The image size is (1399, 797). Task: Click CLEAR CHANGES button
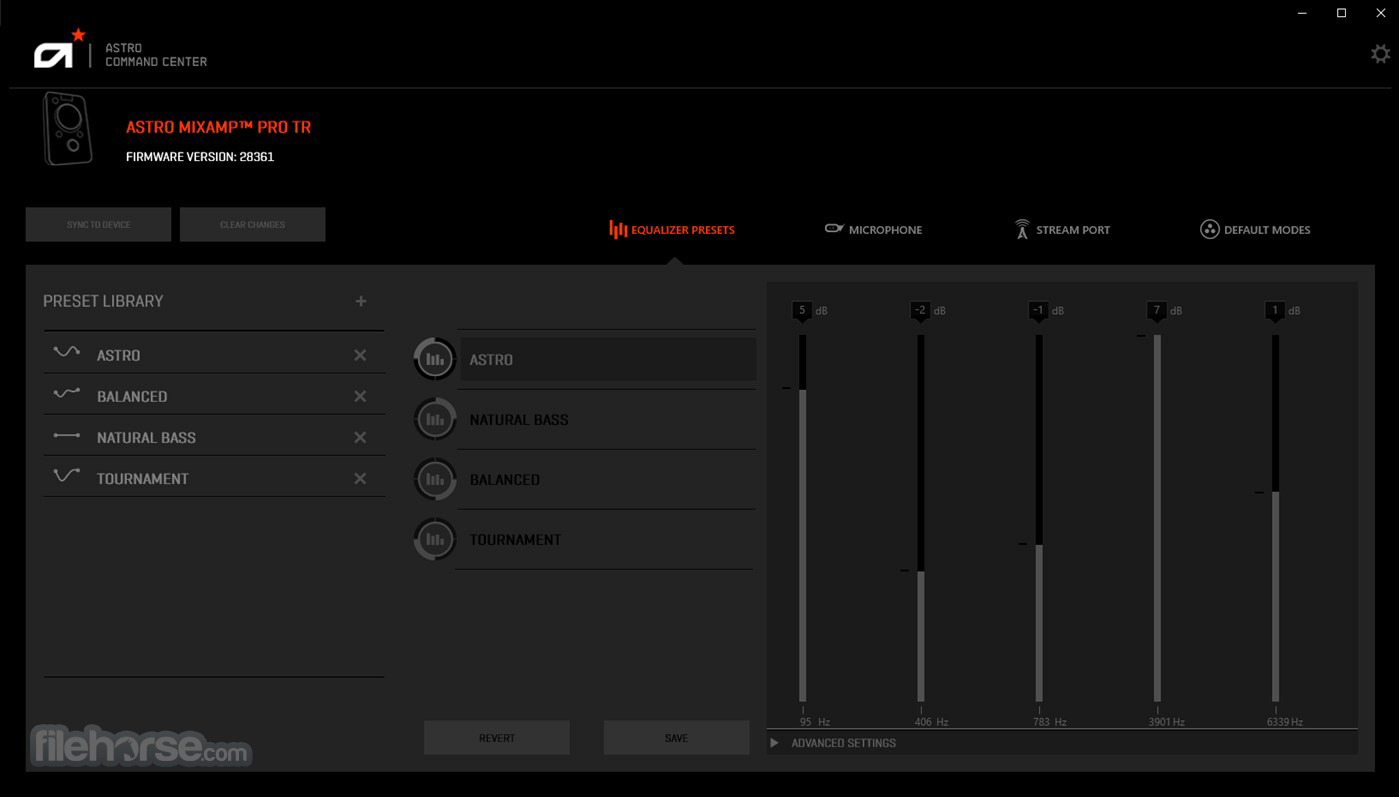[x=253, y=224]
